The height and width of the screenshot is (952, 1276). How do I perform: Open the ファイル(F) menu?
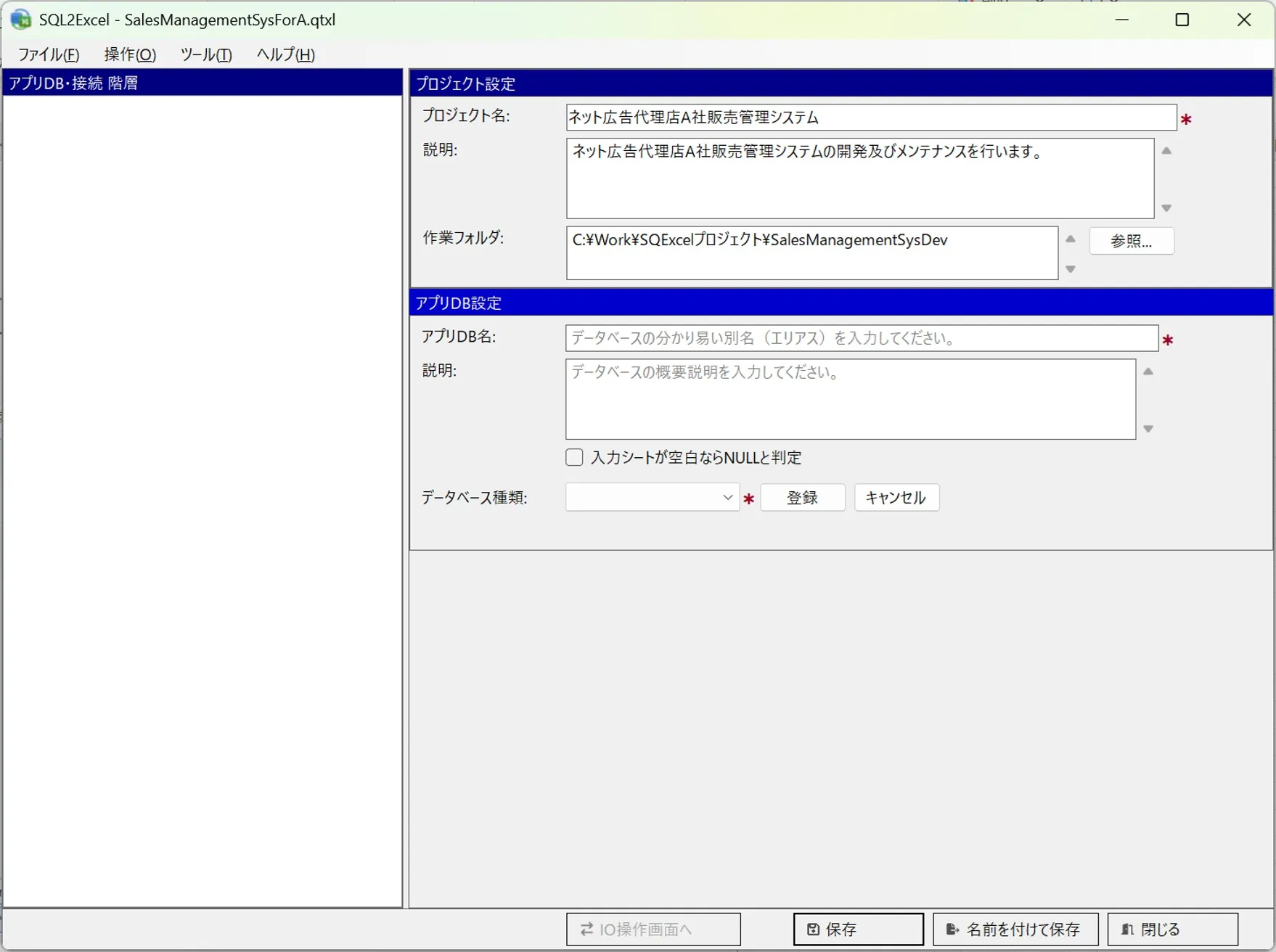(x=49, y=54)
